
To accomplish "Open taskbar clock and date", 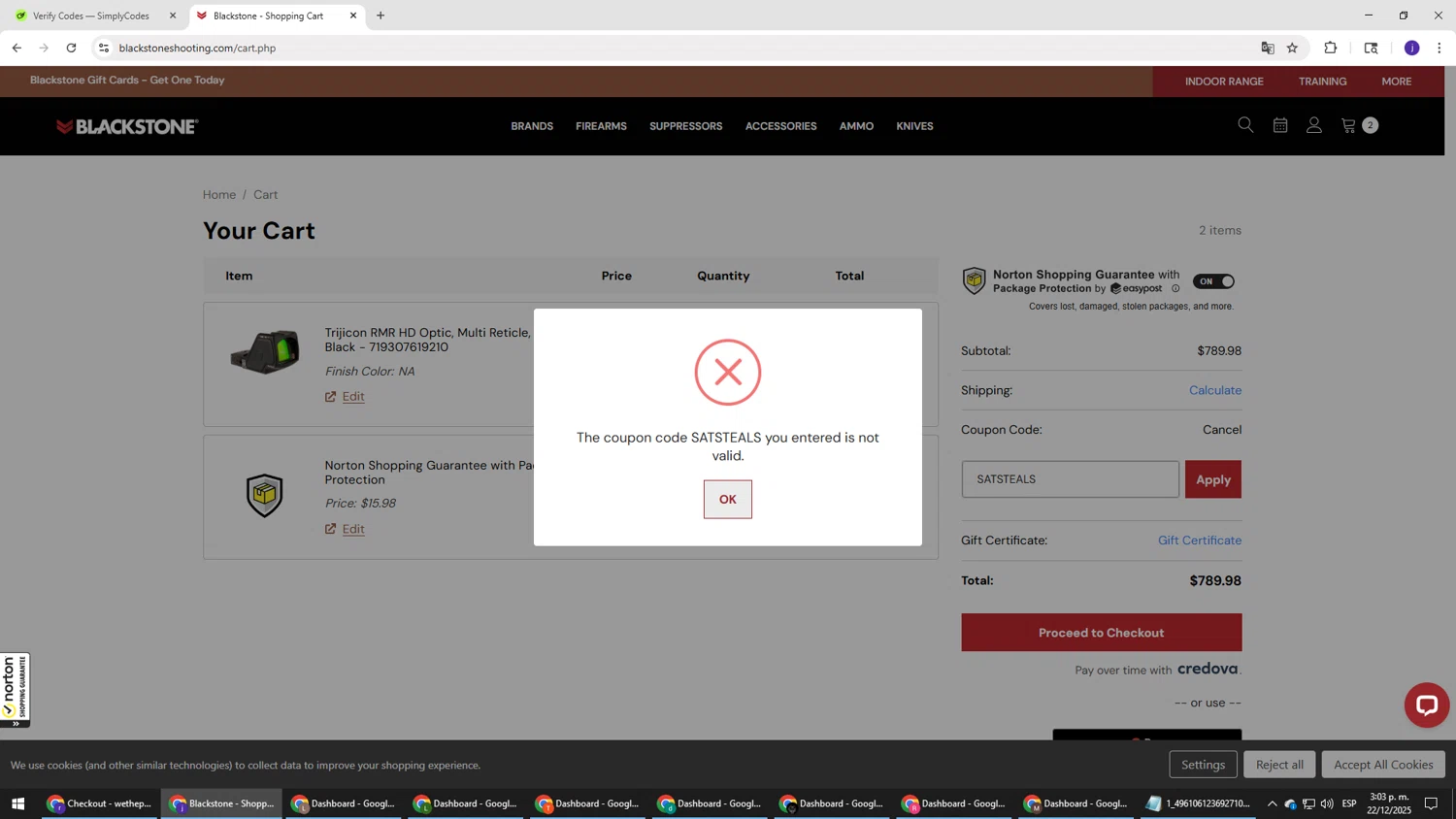I will 1389,803.
